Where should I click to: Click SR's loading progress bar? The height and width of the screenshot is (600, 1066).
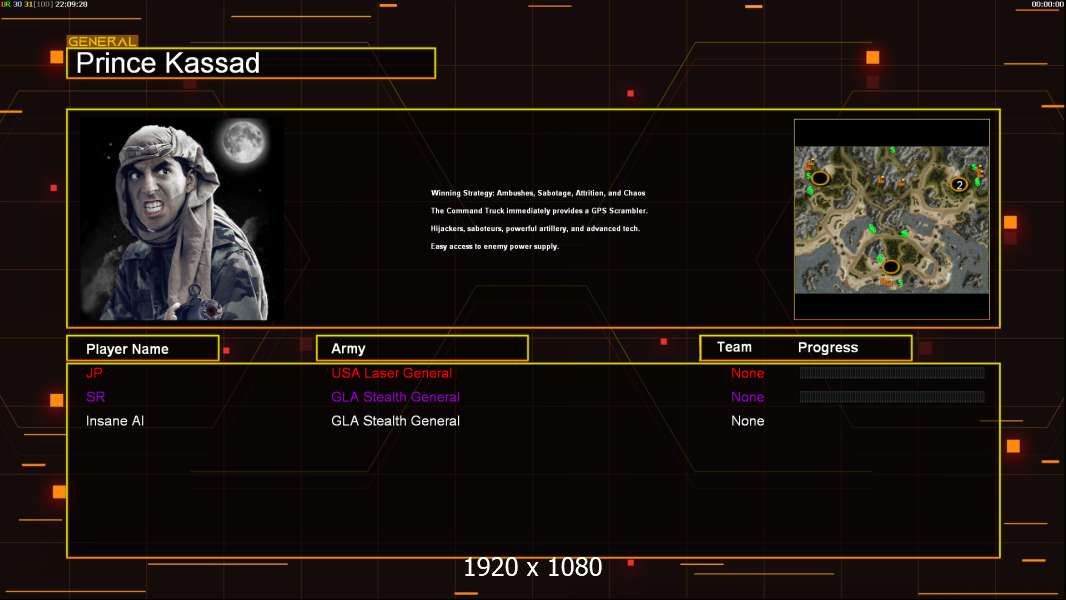[x=892, y=396]
